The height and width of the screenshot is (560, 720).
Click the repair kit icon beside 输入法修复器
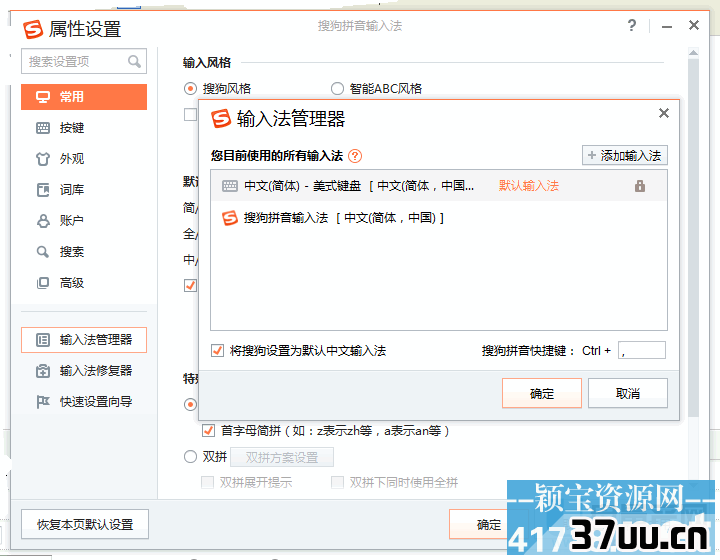coord(43,370)
